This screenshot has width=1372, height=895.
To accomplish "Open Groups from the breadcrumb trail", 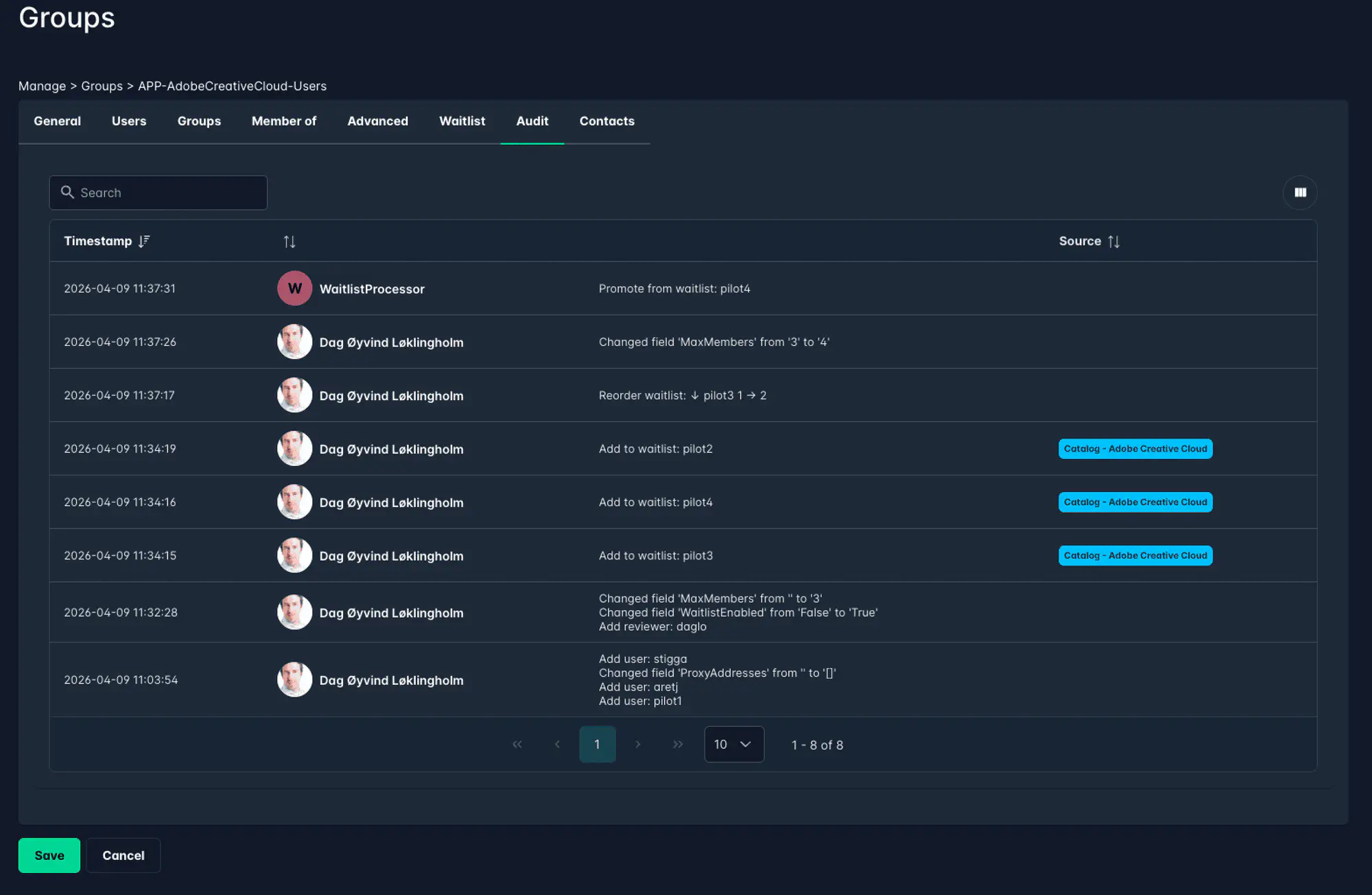I will (101, 86).
